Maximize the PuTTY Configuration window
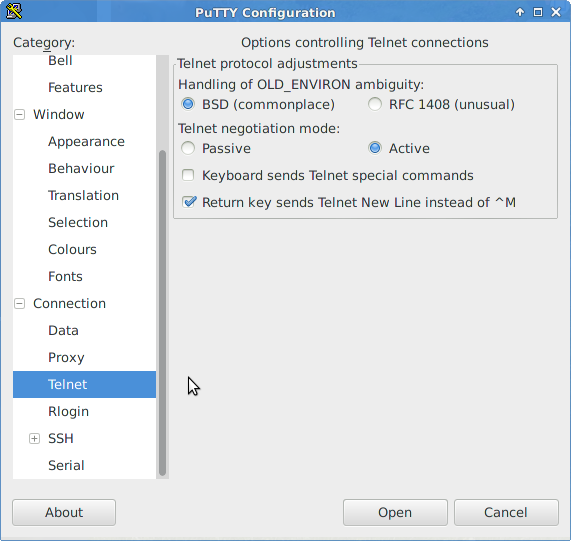Image resolution: width=571 pixels, height=541 pixels. [538, 12]
